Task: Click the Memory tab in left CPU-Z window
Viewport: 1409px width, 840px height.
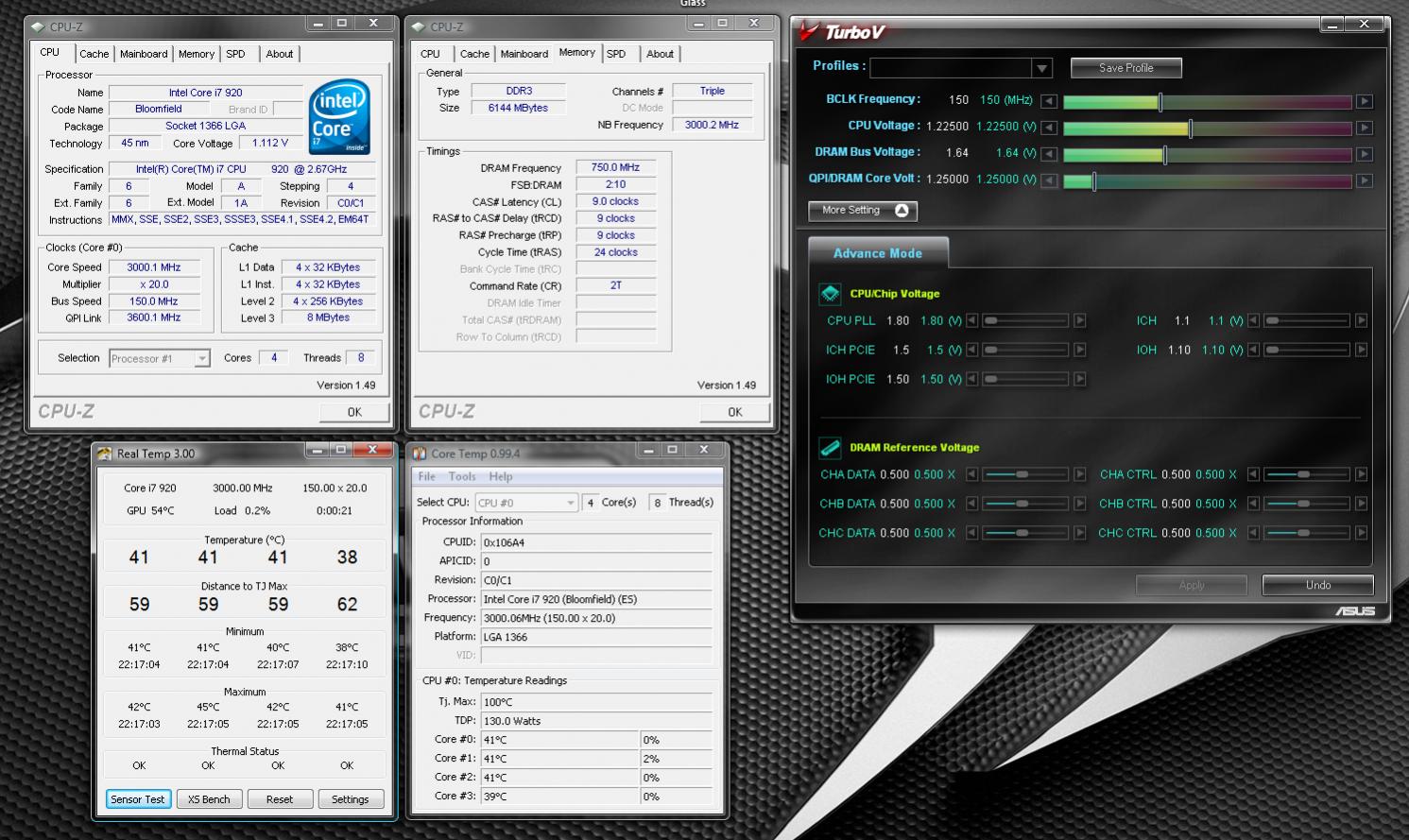Action: 197,55
